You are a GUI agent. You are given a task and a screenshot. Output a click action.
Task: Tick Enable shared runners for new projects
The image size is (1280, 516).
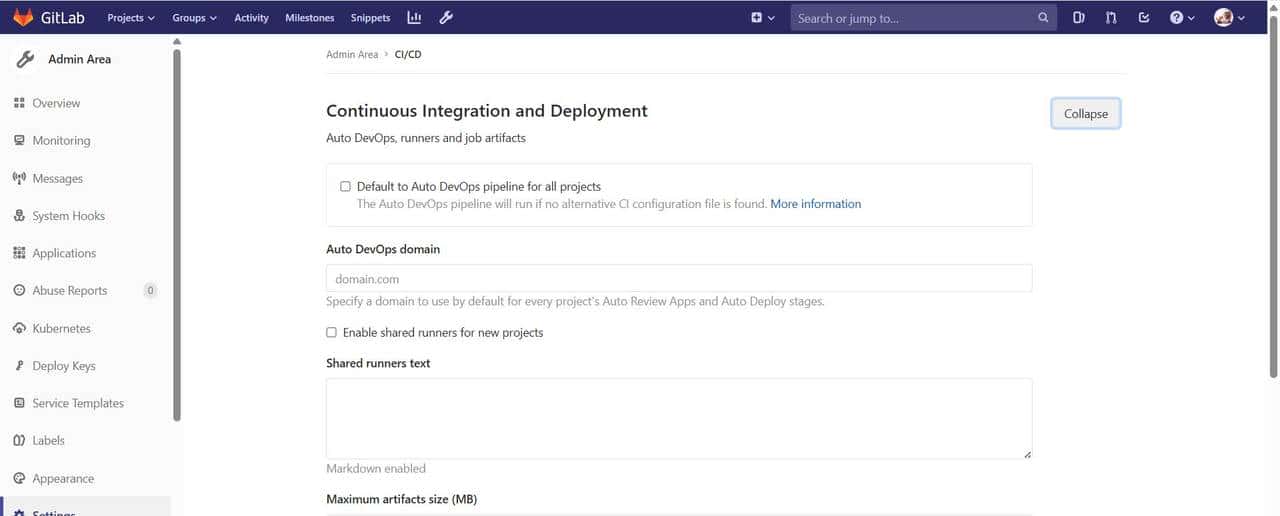pos(331,332)
